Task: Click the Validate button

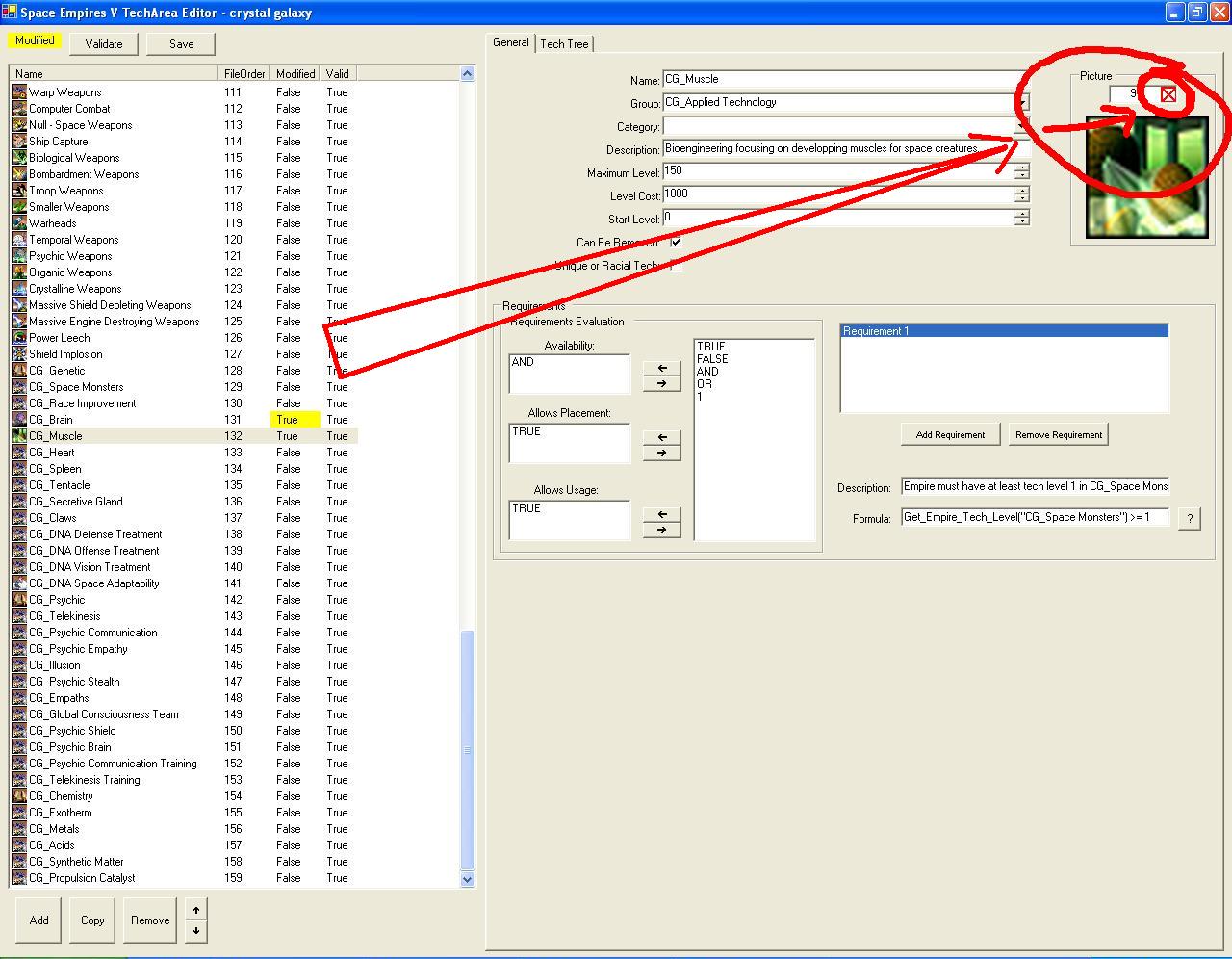Action: (104, 43)
